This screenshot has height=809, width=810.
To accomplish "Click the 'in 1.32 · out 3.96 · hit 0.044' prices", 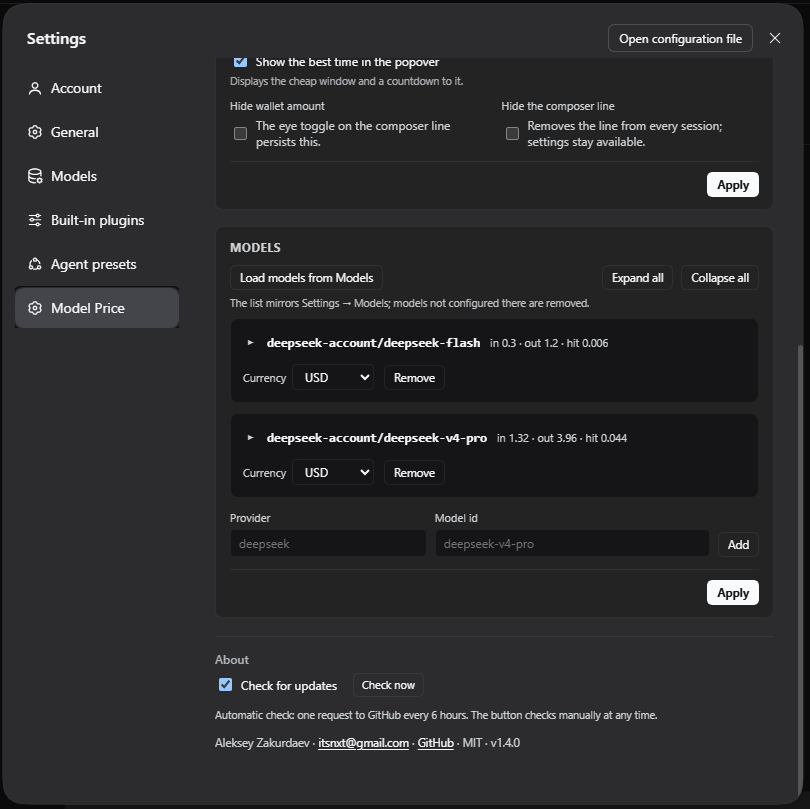I will (x=562, y=438).
